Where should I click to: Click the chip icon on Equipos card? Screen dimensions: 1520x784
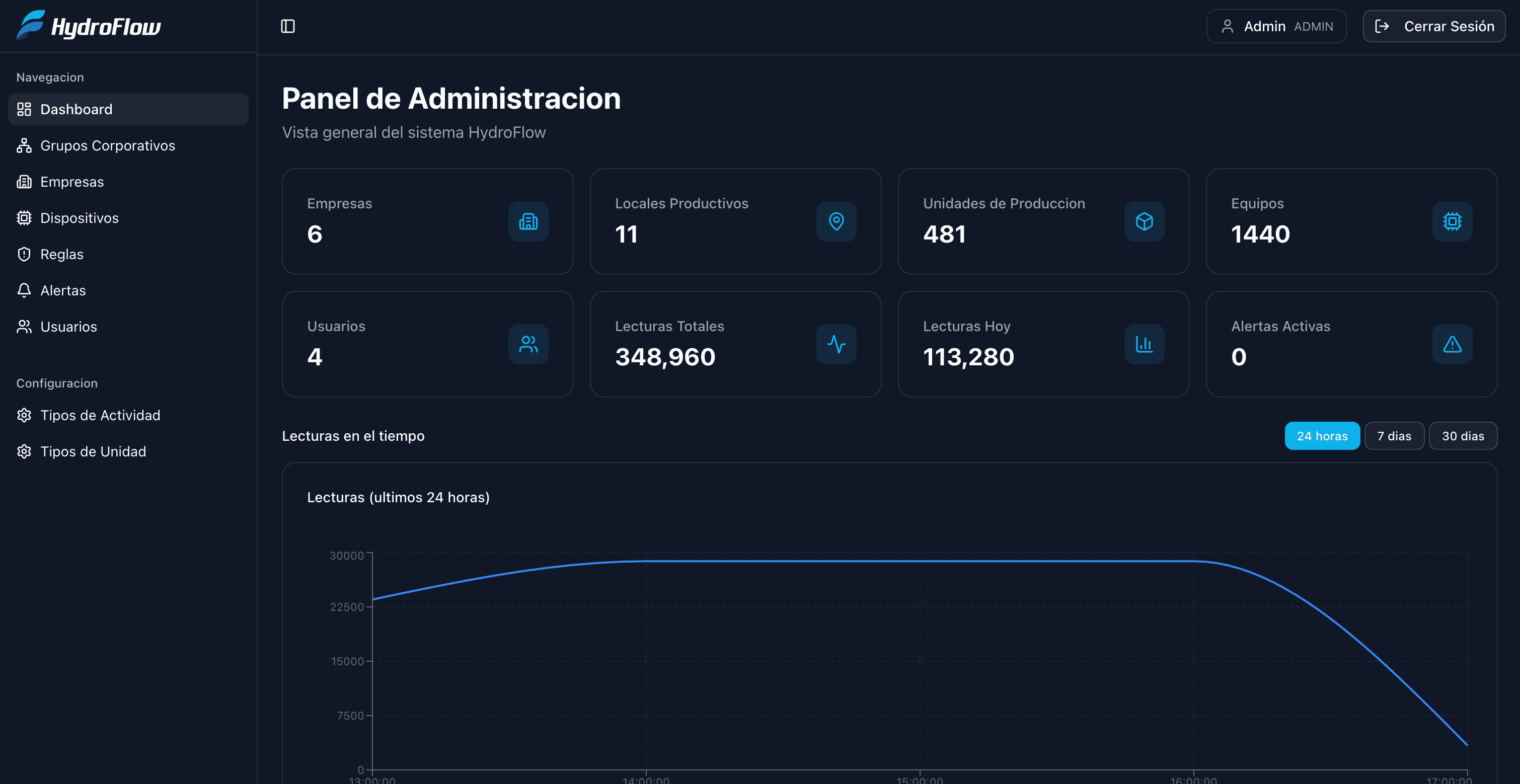[1452, 221]
